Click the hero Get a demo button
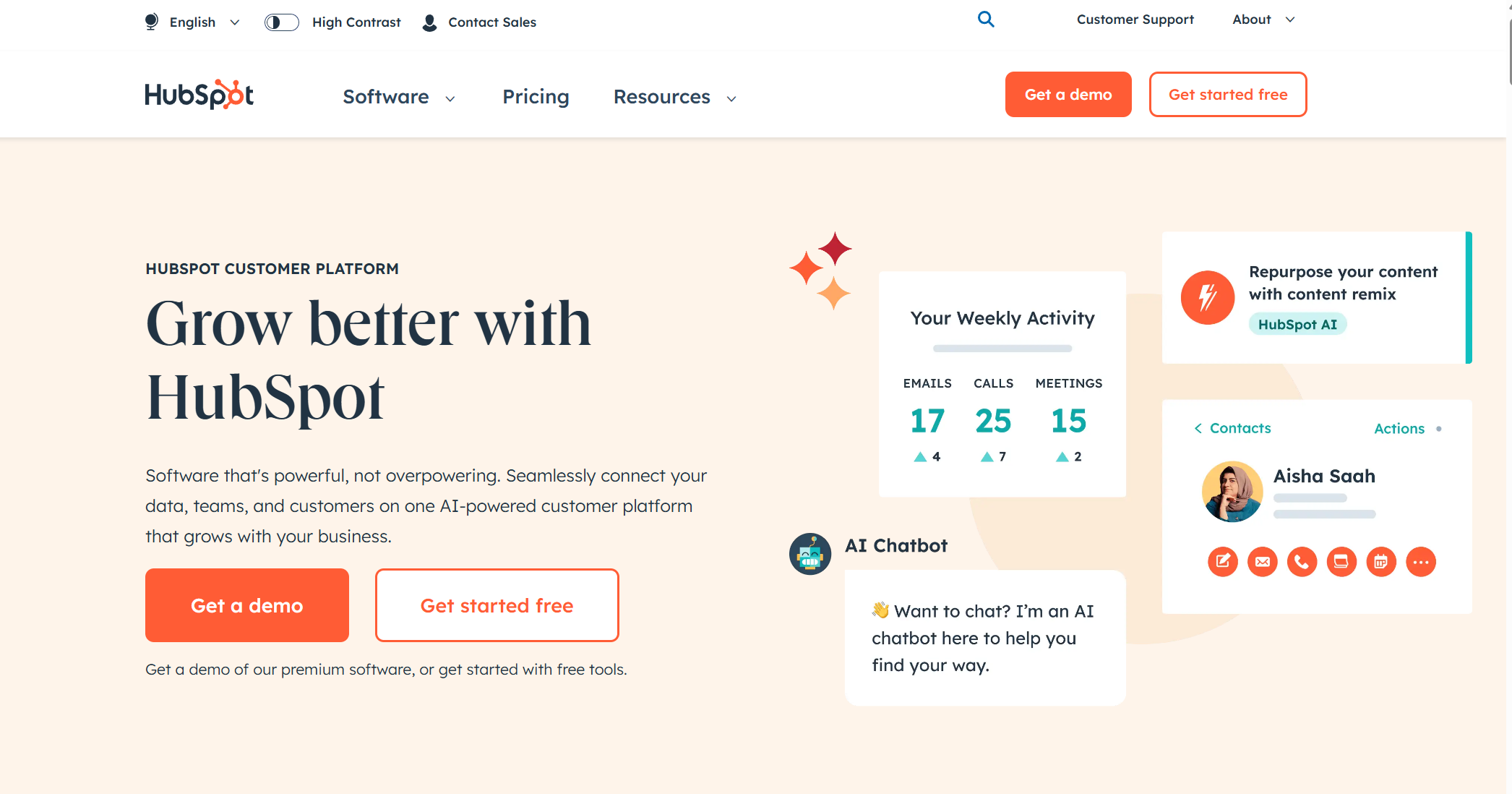The width and height of the screenshot is (1512, 794). pyautogui.click(x=246, y=605)
